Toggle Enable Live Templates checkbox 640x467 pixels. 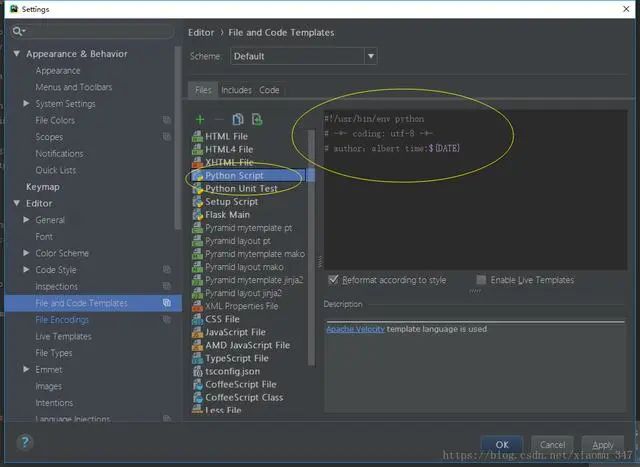[x=481, y=280]
